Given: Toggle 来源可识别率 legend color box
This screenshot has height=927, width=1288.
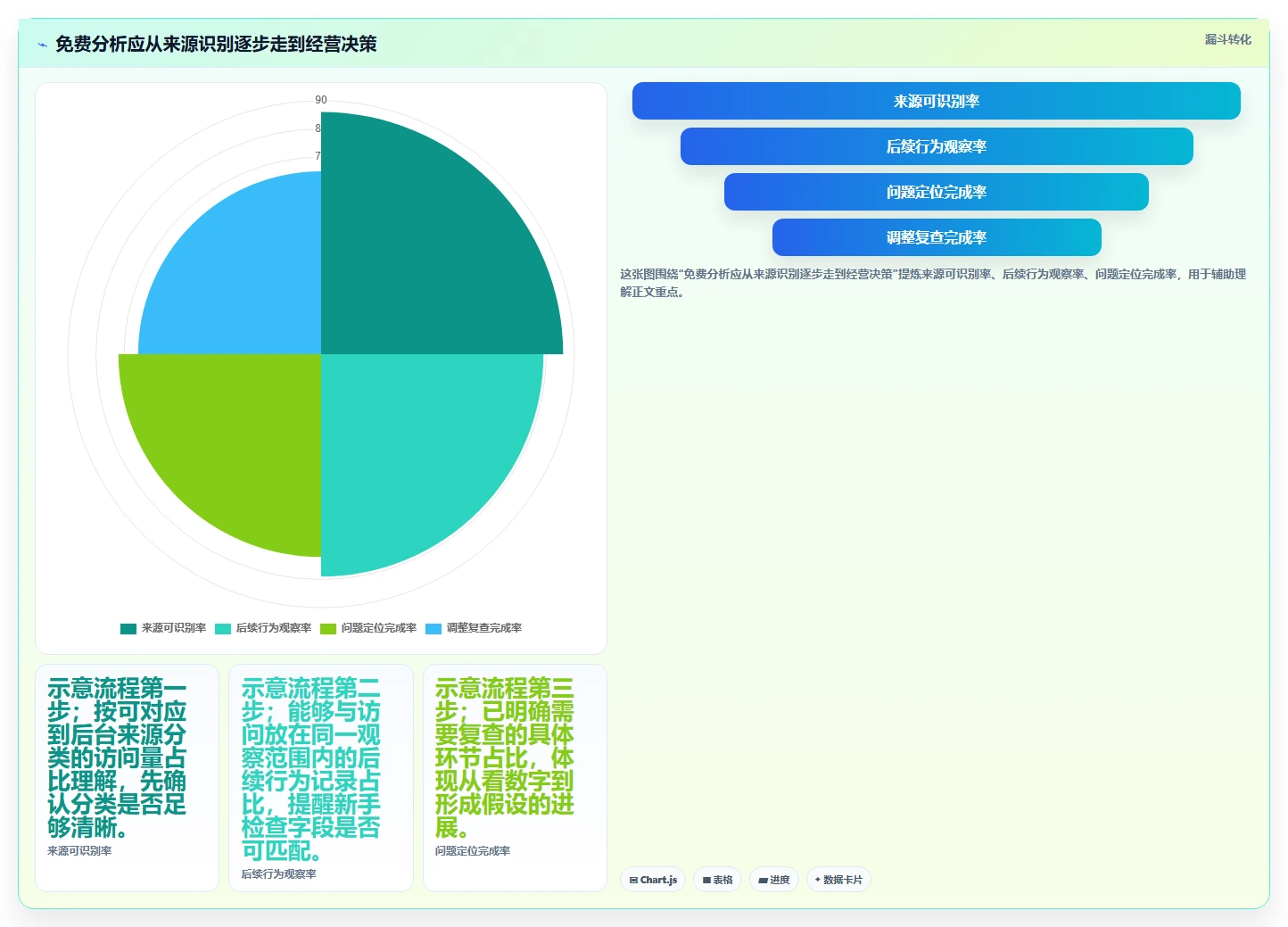Looking at the screenshot, I should click(128, 628).
